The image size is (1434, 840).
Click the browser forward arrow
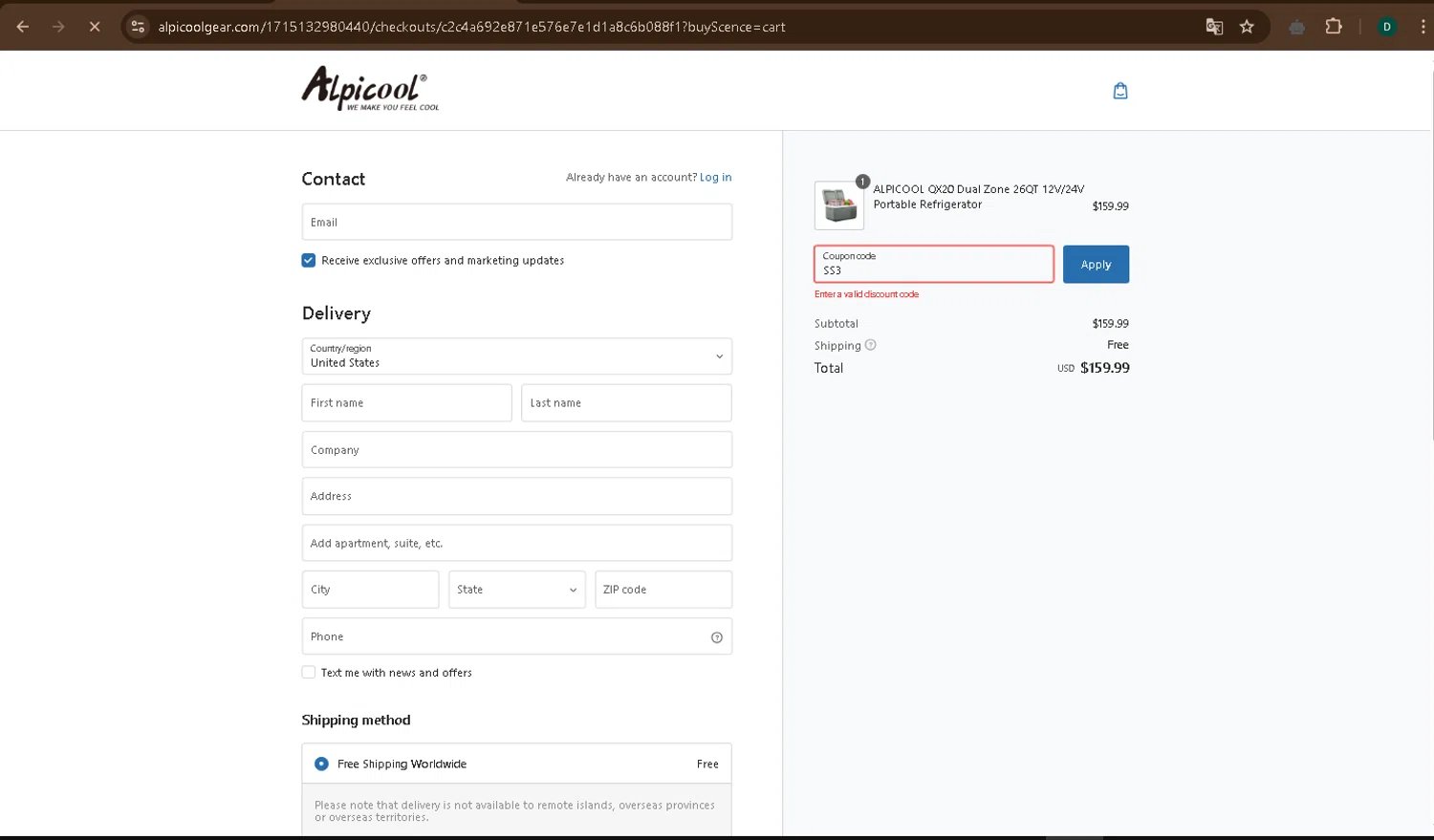58,27
